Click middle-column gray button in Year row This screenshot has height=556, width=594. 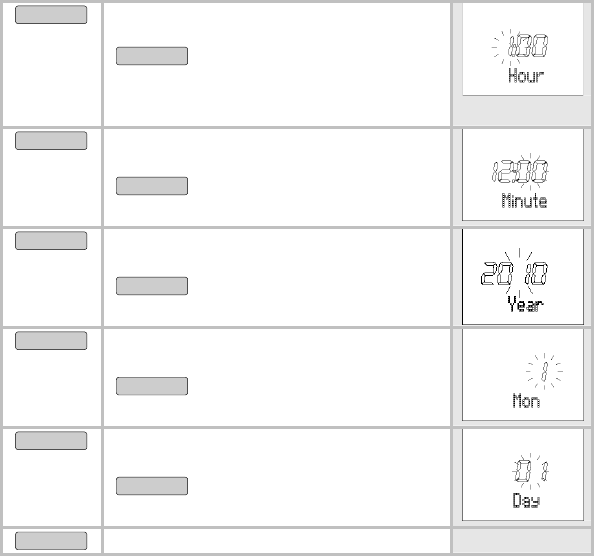tap(152, 286)
